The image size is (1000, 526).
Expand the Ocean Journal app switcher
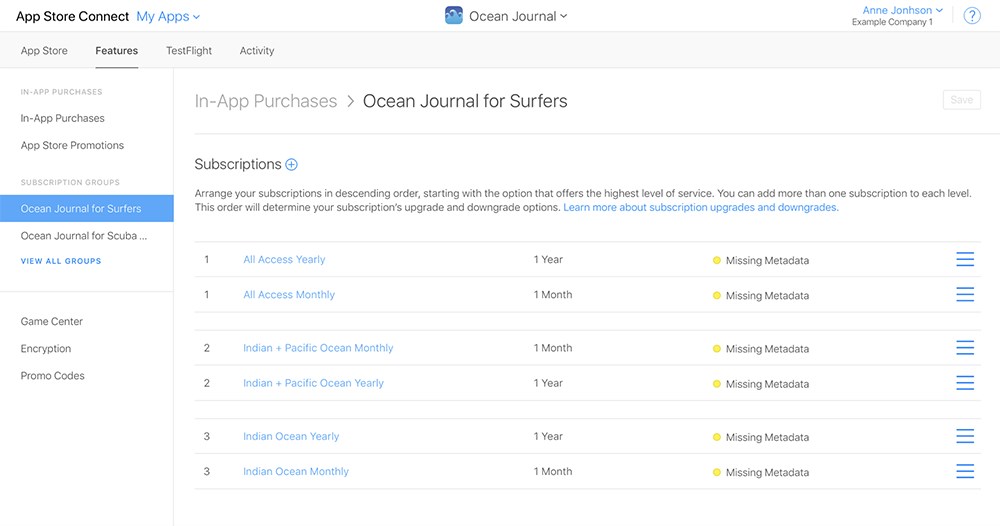[518, 17]
